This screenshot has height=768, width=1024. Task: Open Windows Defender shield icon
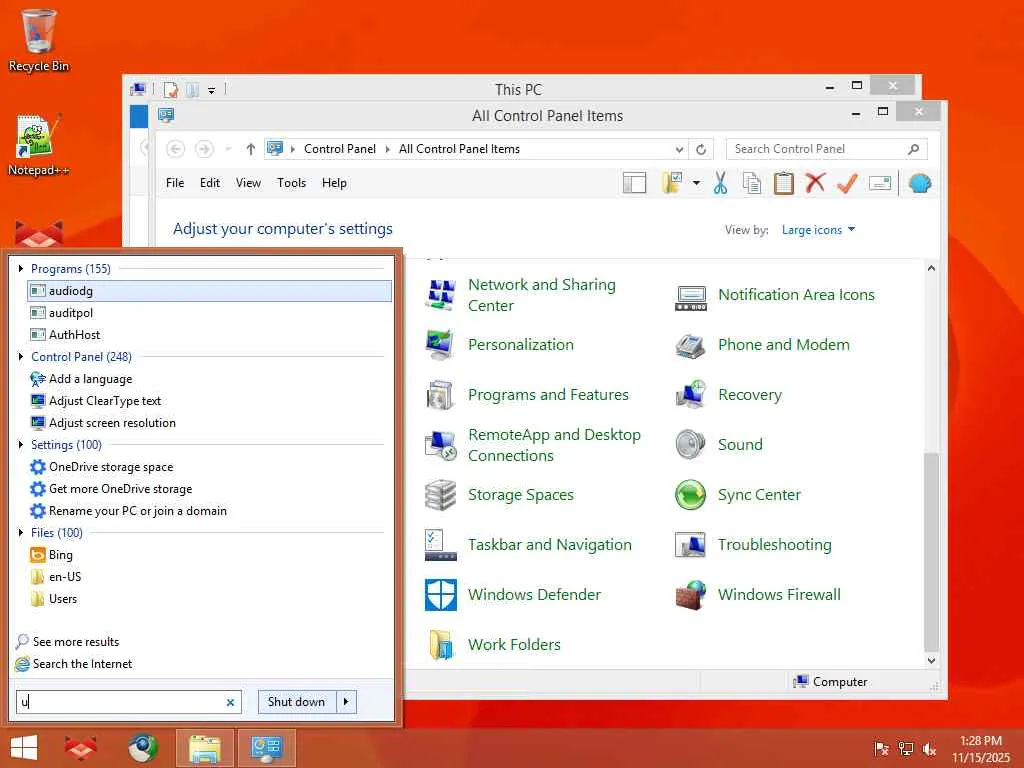pyautogui.click(x=440, y=594)
